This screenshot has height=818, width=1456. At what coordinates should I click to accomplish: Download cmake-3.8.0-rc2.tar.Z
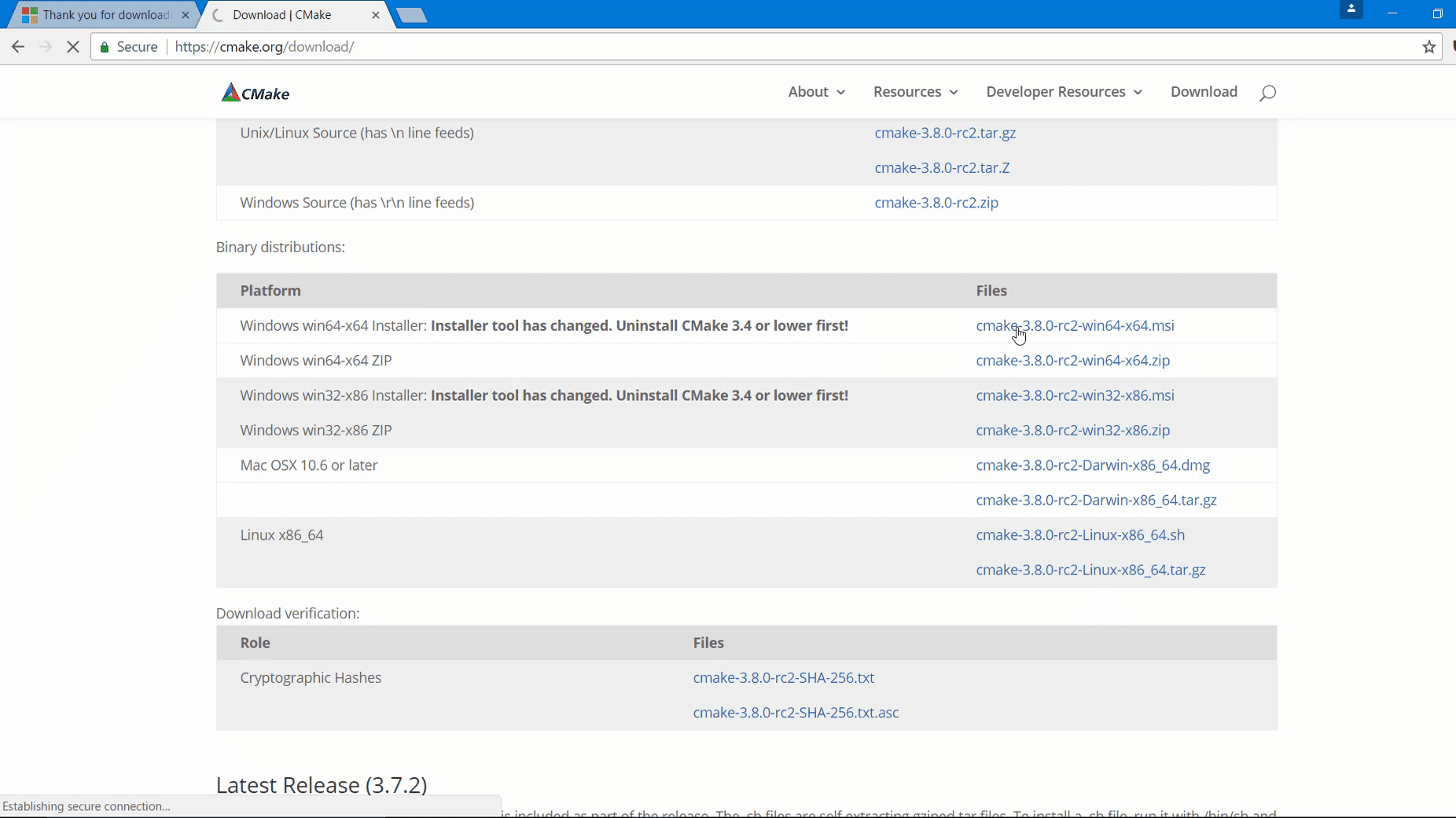942,167
